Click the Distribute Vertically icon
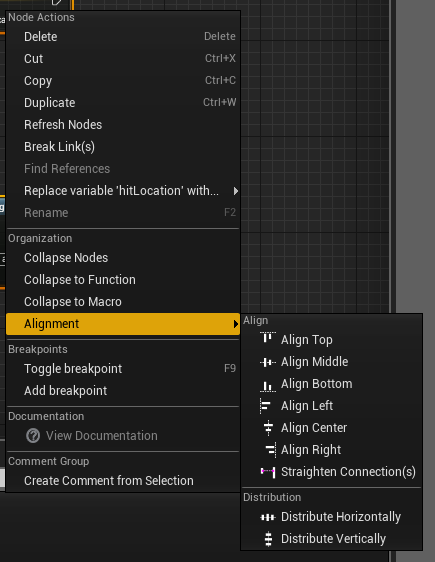Image resolution: width=435 pixels, height=562 pixels. 268,539
